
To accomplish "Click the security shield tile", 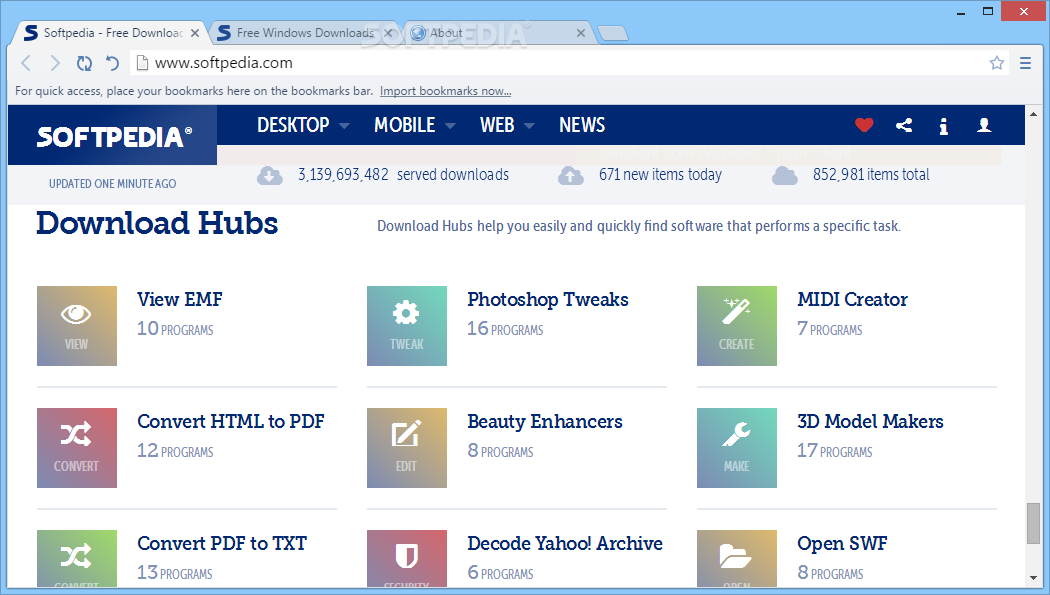I will 406,559.
